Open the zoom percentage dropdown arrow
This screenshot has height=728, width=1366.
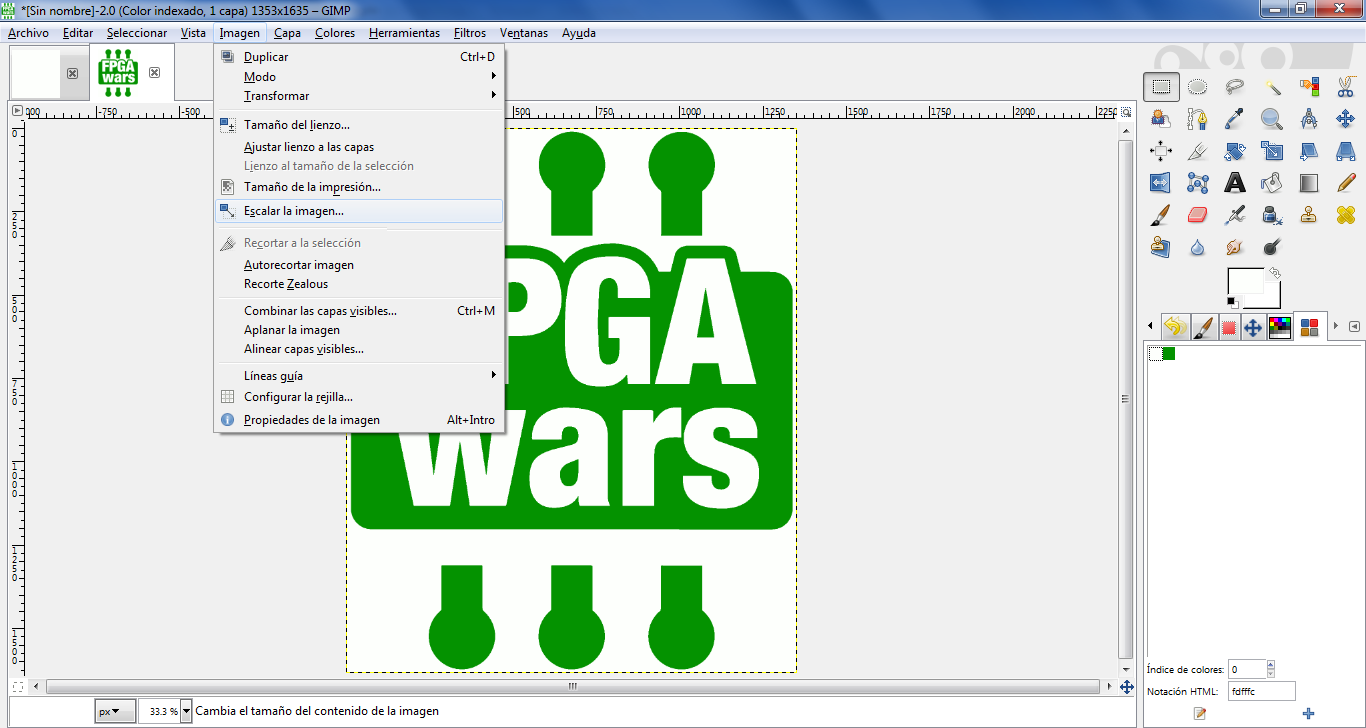186,711
